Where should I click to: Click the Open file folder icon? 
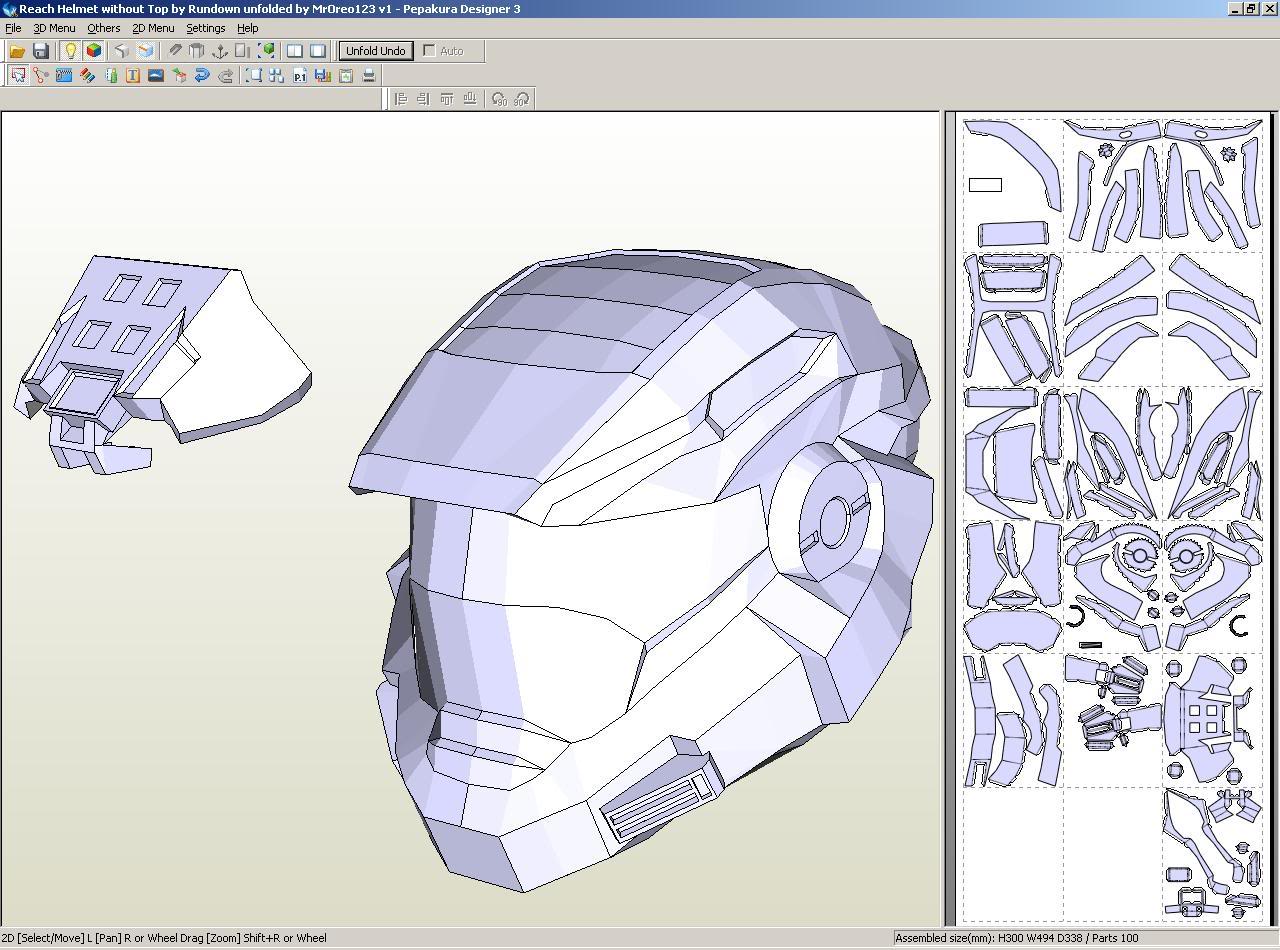[17, 51]
